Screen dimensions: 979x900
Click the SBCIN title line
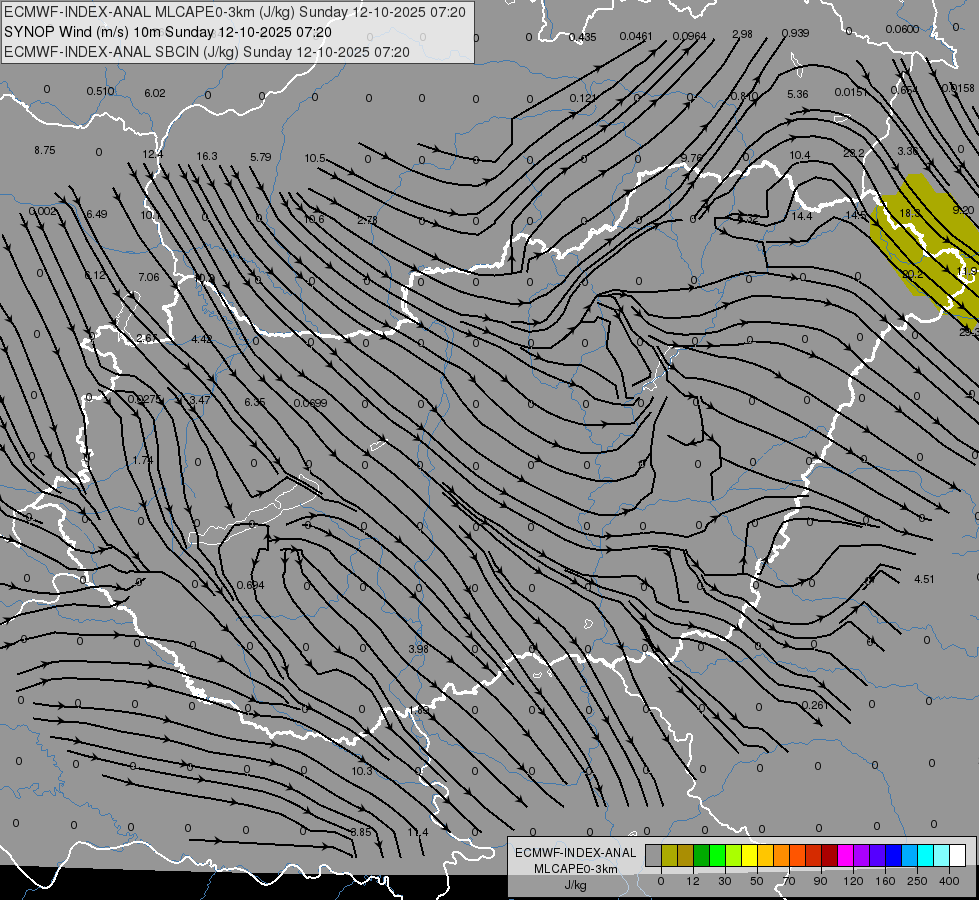tap(207, 52)
